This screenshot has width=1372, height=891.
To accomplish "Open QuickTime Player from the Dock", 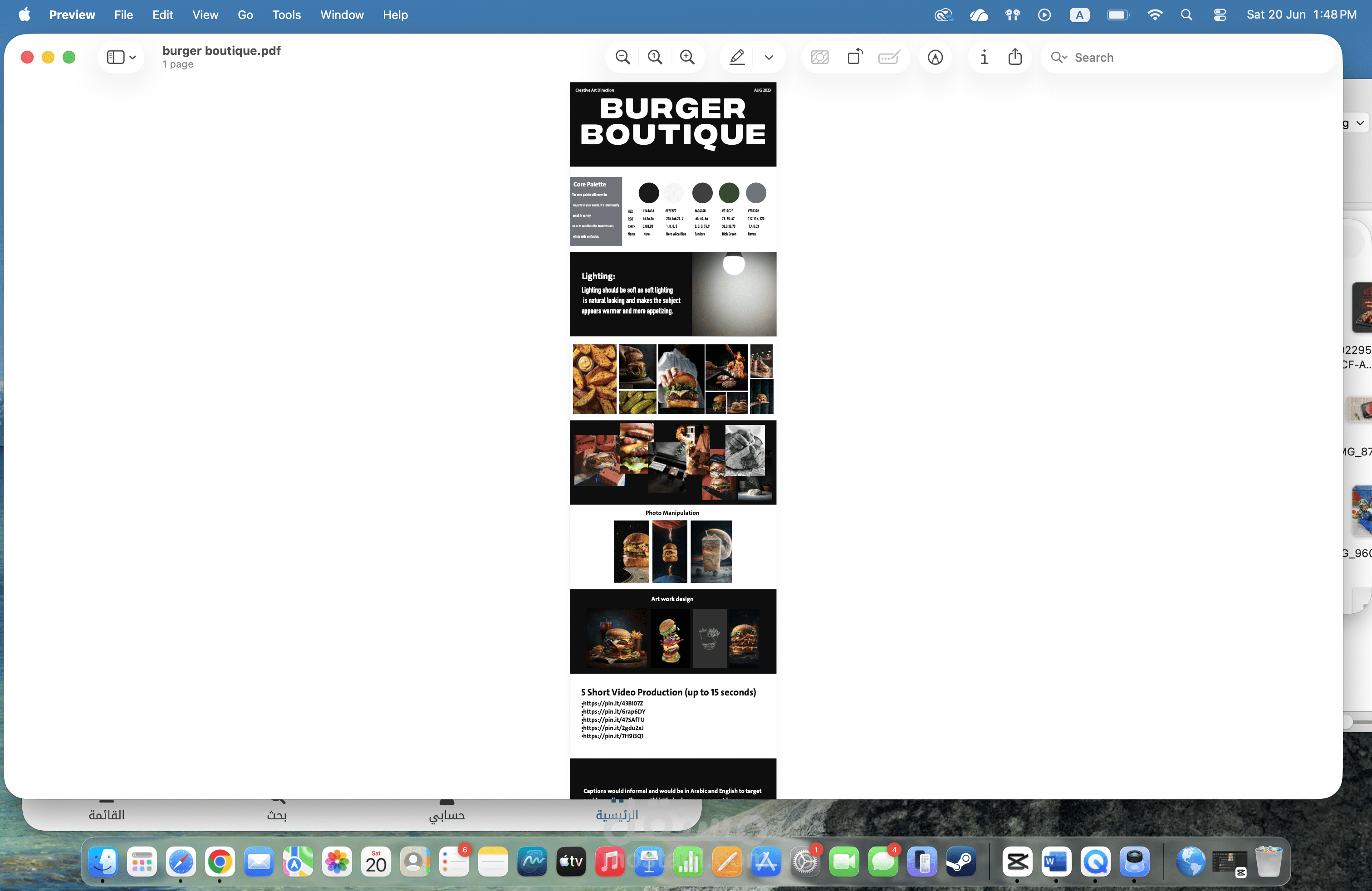I will coord(1095,862).
